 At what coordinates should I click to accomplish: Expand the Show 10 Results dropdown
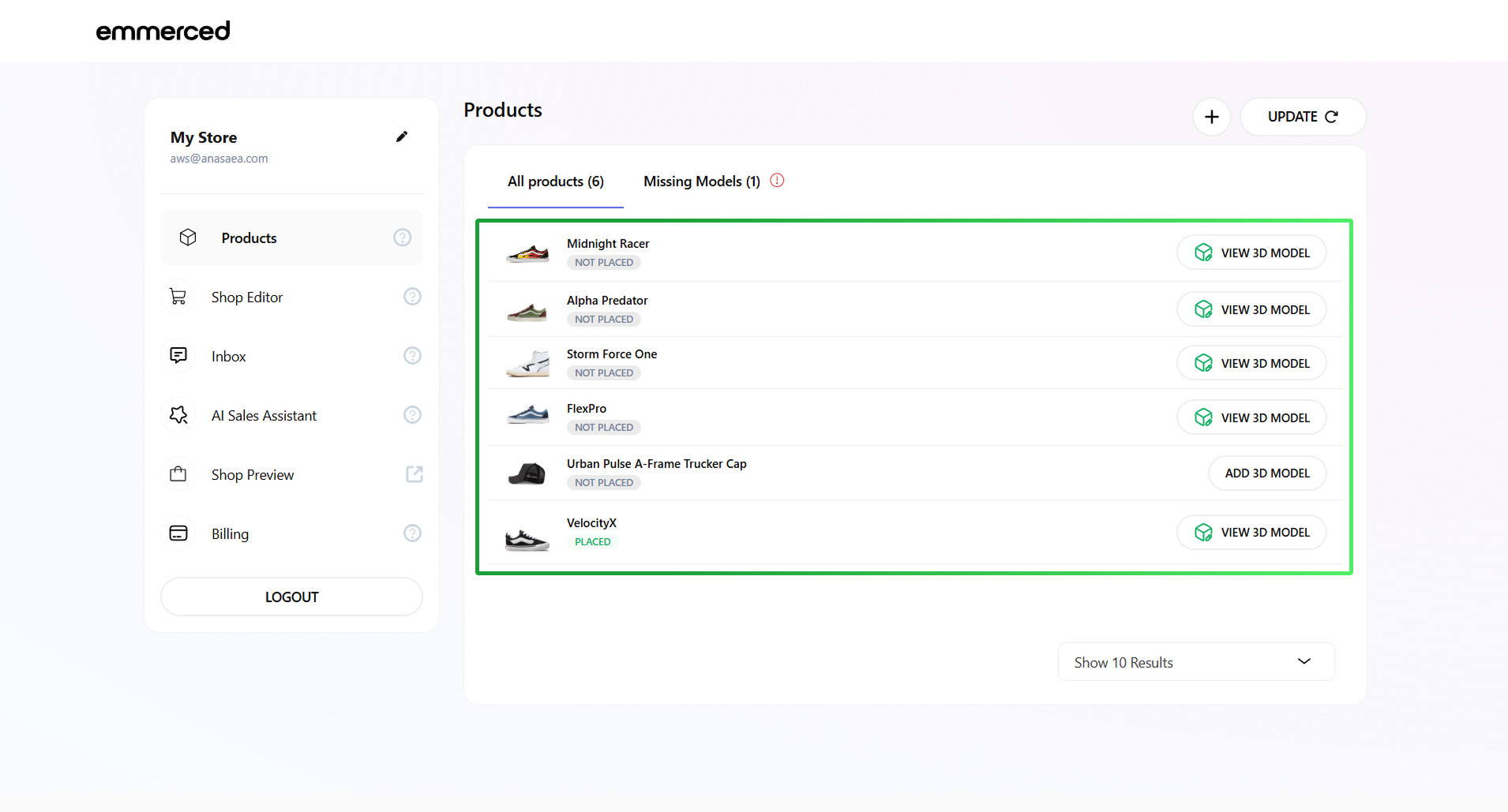tap(1195, 662)
